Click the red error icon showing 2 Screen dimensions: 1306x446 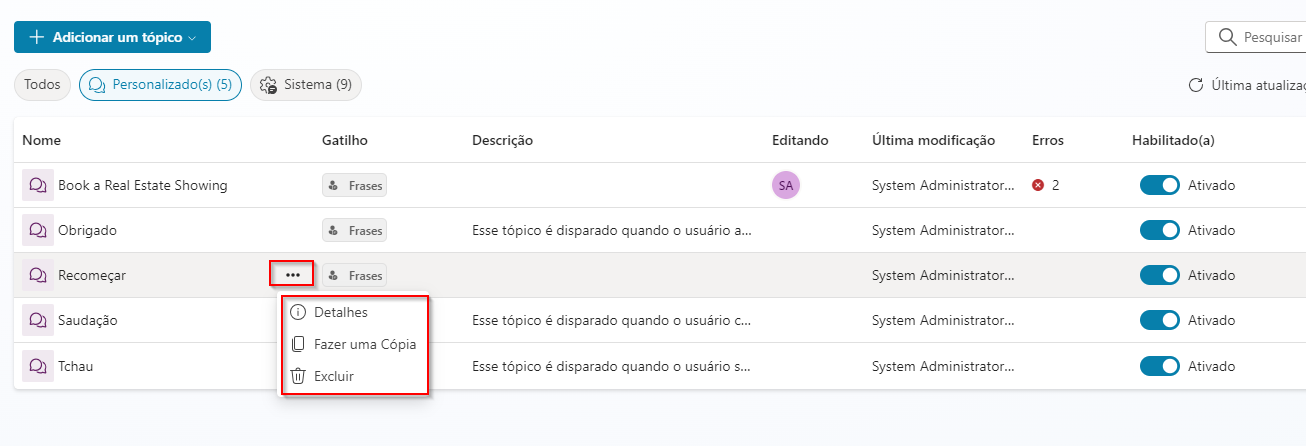click(1038, 185)
